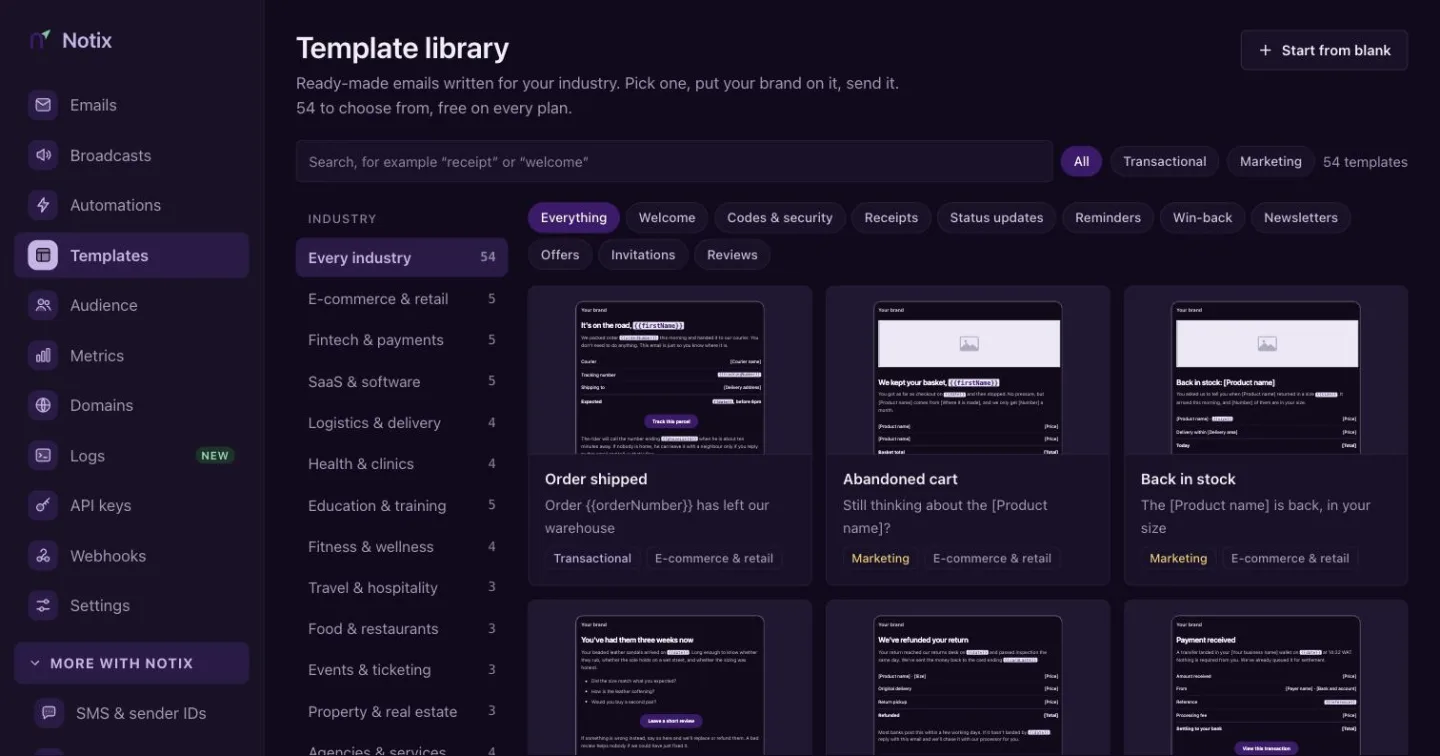The image size is (1440, 756).
Task: Click the API keys key icon
Action: [x=43, y=505]
